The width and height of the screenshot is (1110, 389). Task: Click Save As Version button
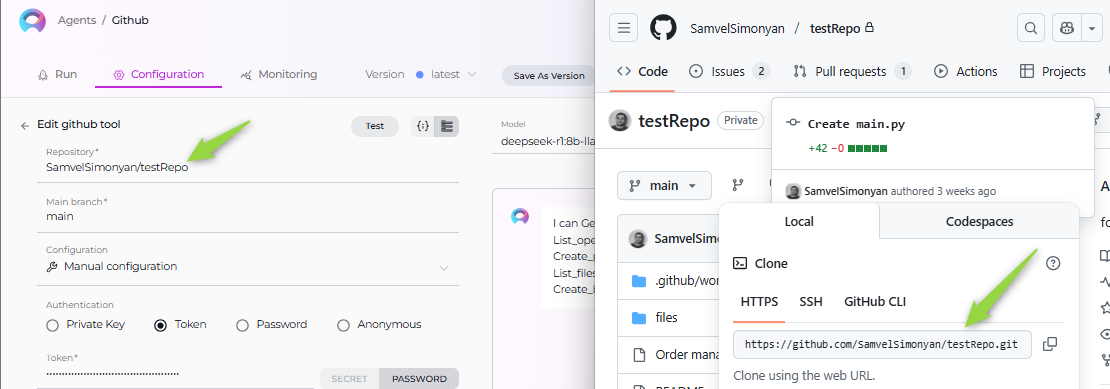pyautogui.click(x=549, y=76)
